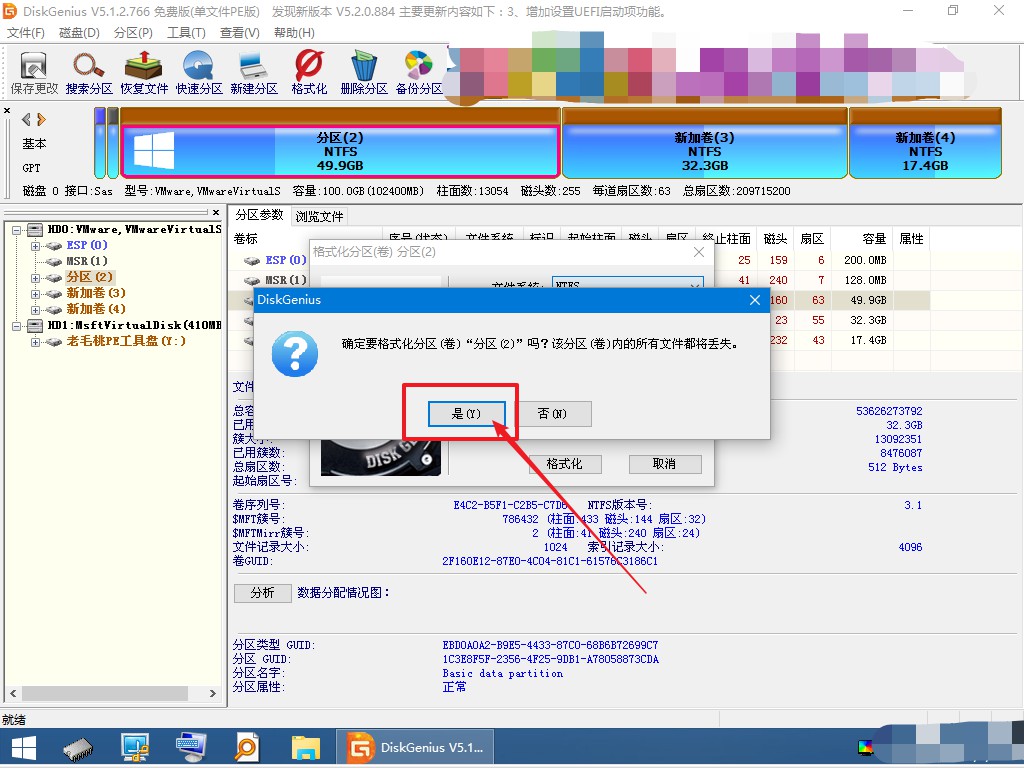Viewport: 1024px width, 768px height.
Task: Expand the ESP (0) tree node
Action: (x=35, y=246)
